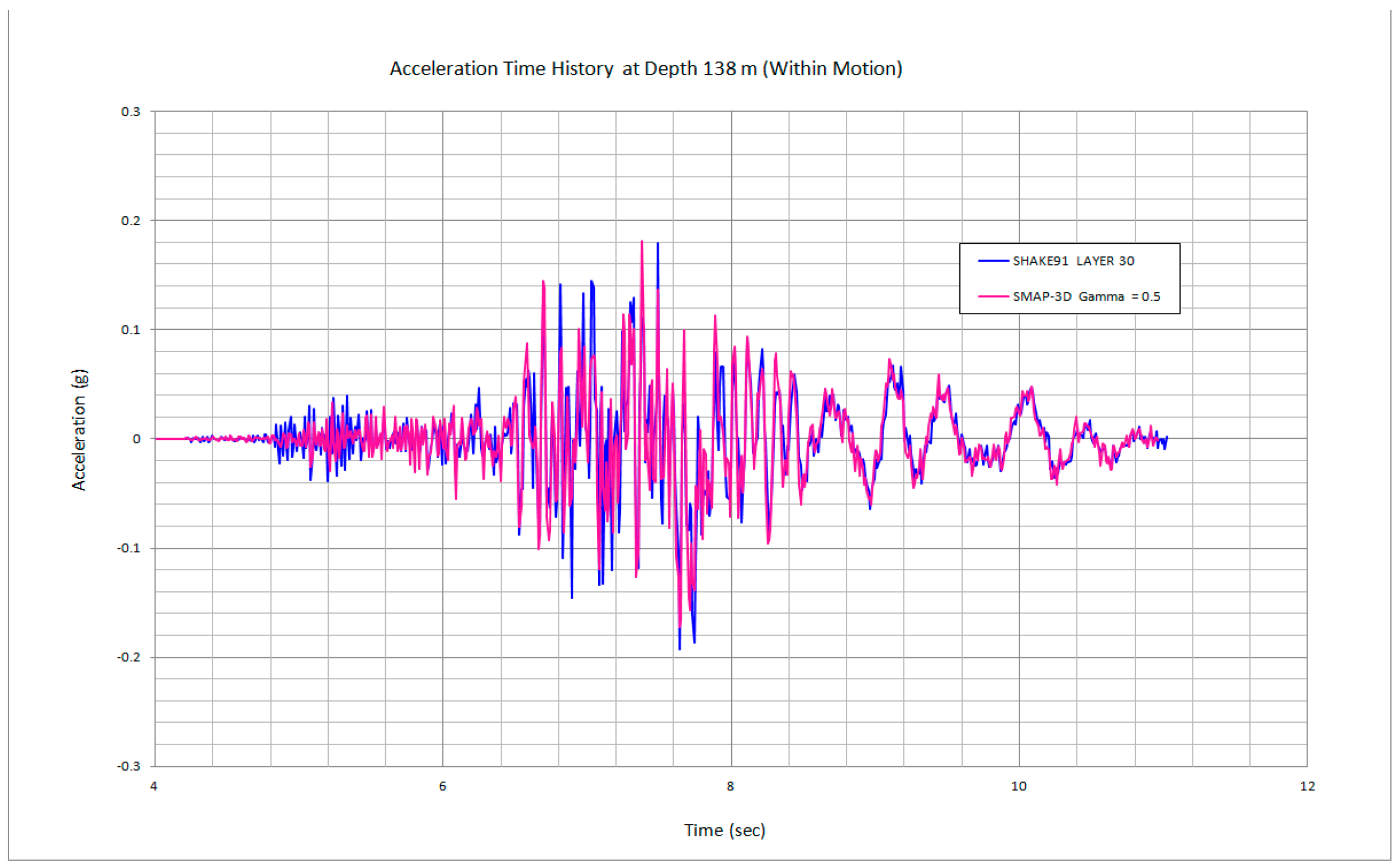Click the -0.3 y-axis label
The width and height of the screenshot is (1397, 868).
[128, 766]
